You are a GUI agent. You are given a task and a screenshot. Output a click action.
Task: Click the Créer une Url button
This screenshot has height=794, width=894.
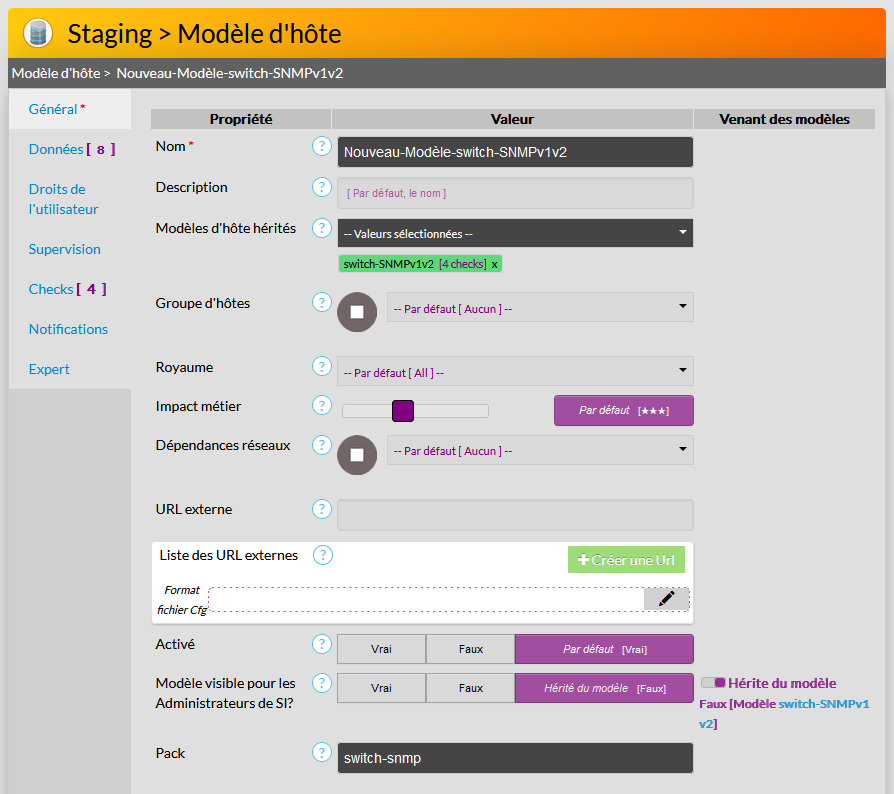(626, 560)
